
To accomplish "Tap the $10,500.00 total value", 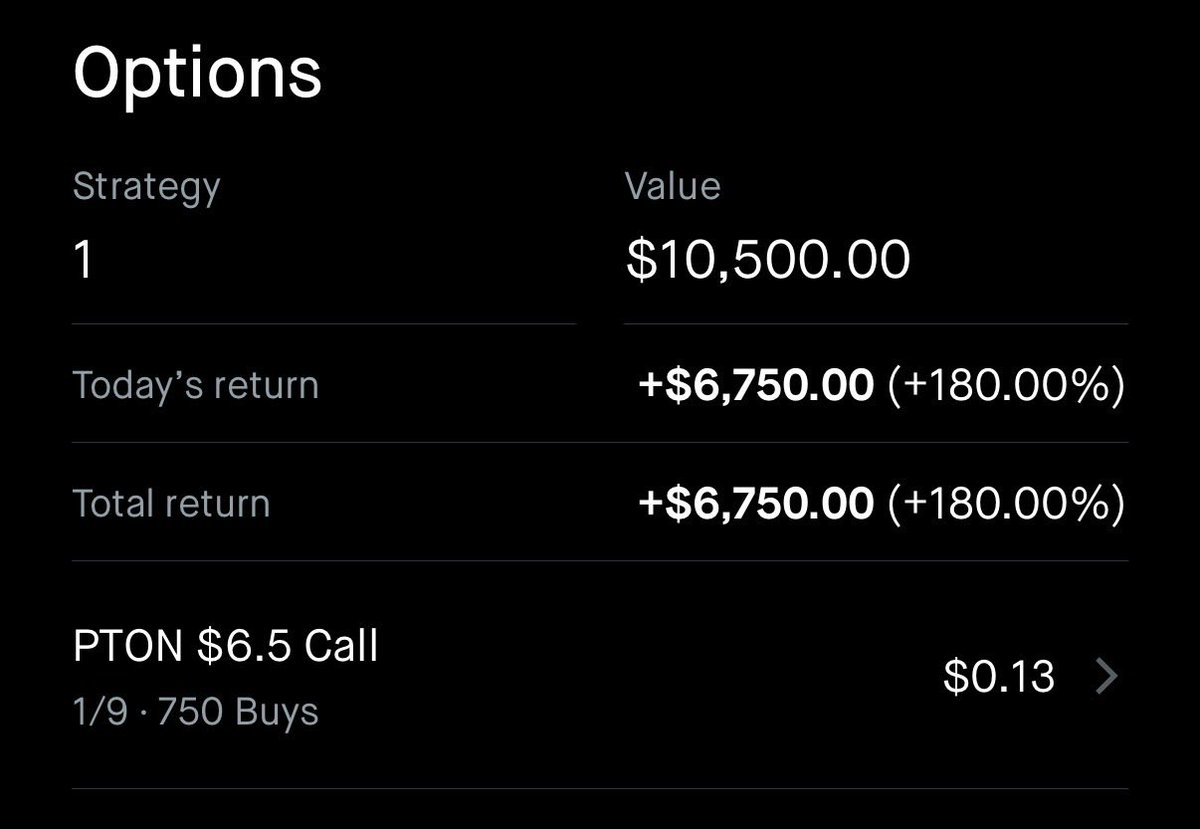I will pos(768,259).
